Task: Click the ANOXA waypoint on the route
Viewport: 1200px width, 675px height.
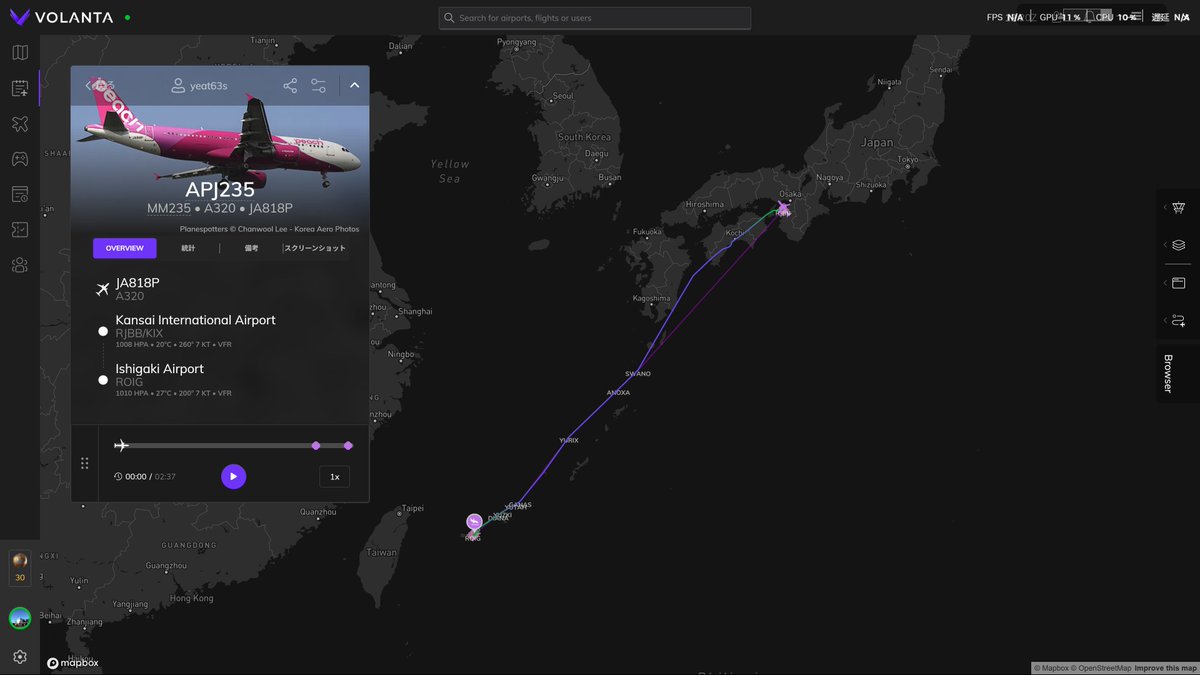Action: point(618,393)
